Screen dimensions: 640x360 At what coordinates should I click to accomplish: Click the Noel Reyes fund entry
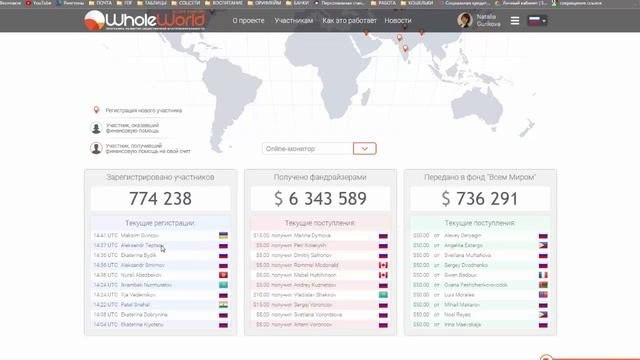pyautogui.click(x=480, y=315)
